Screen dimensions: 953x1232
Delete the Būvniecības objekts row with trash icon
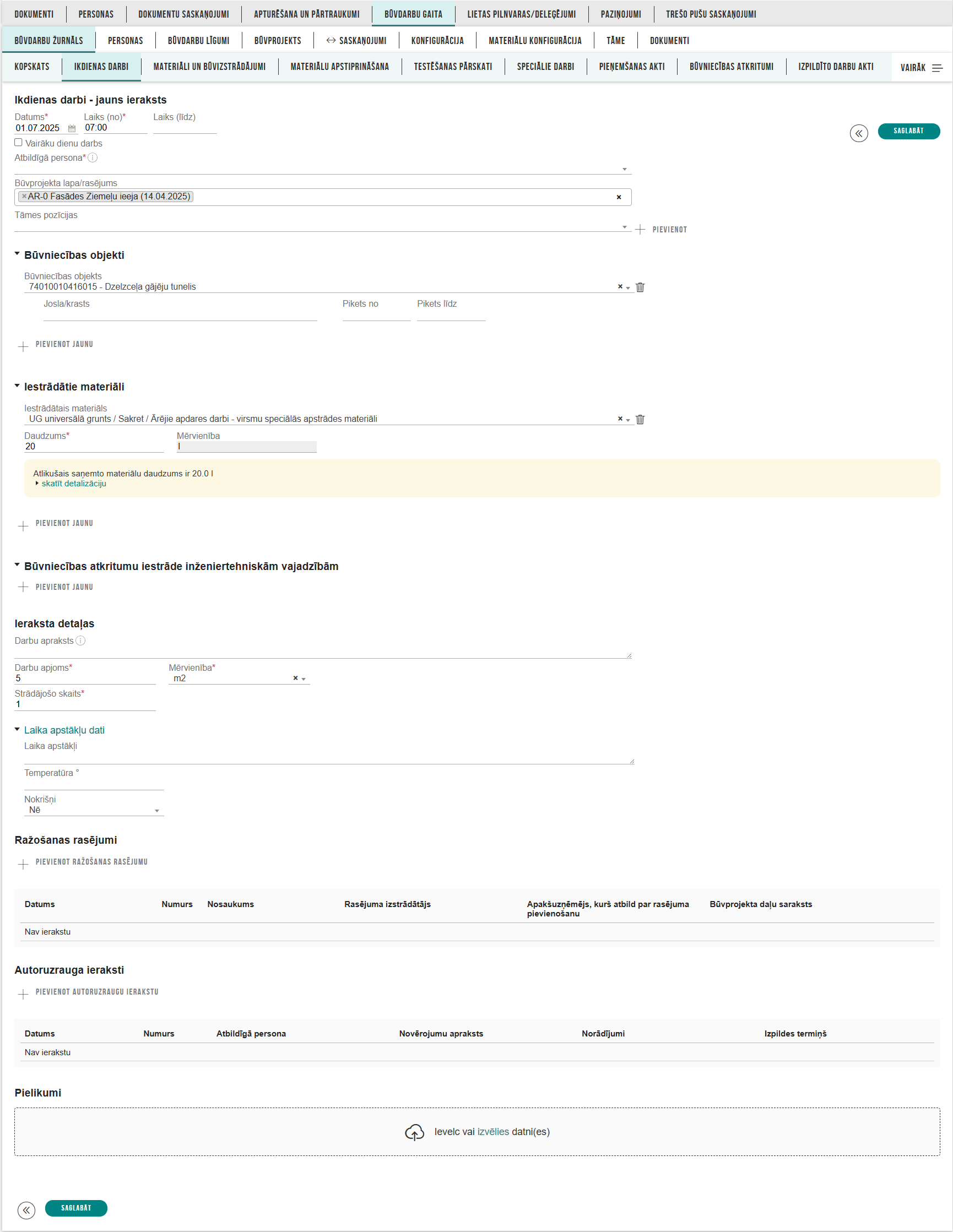point(640,287)
